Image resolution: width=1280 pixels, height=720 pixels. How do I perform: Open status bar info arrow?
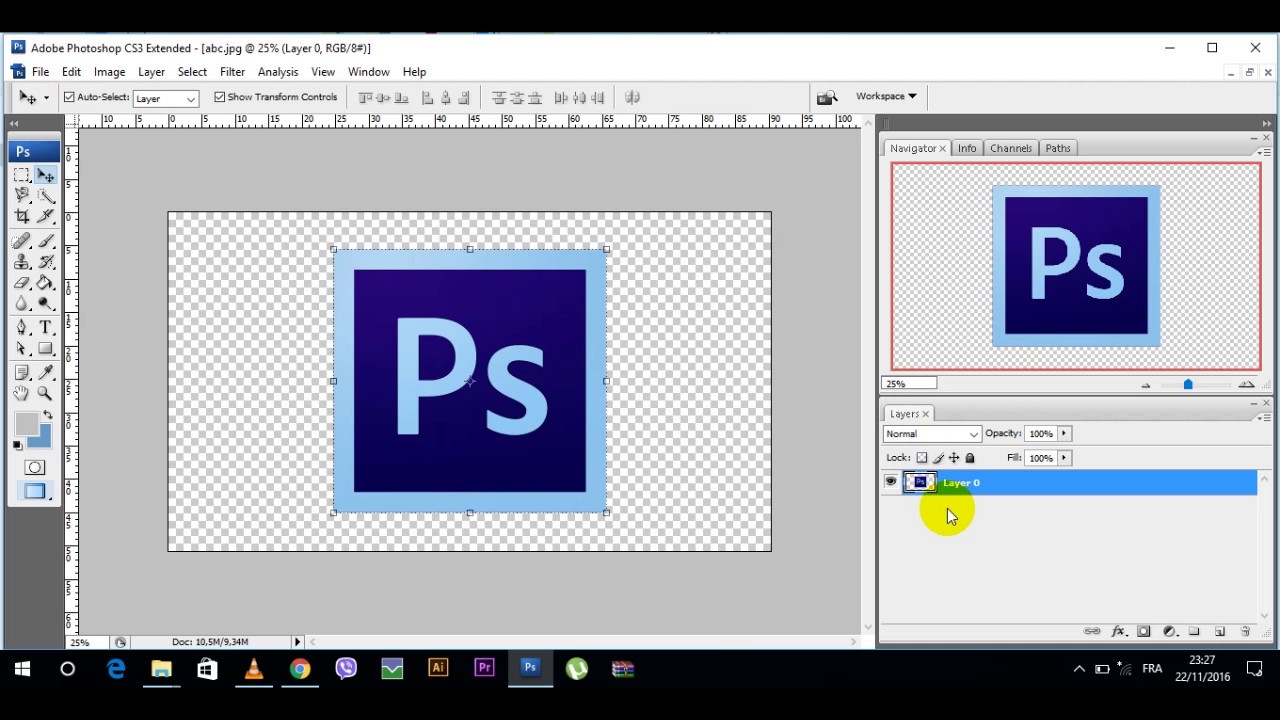pyautogui.click(x=297, y=642)
